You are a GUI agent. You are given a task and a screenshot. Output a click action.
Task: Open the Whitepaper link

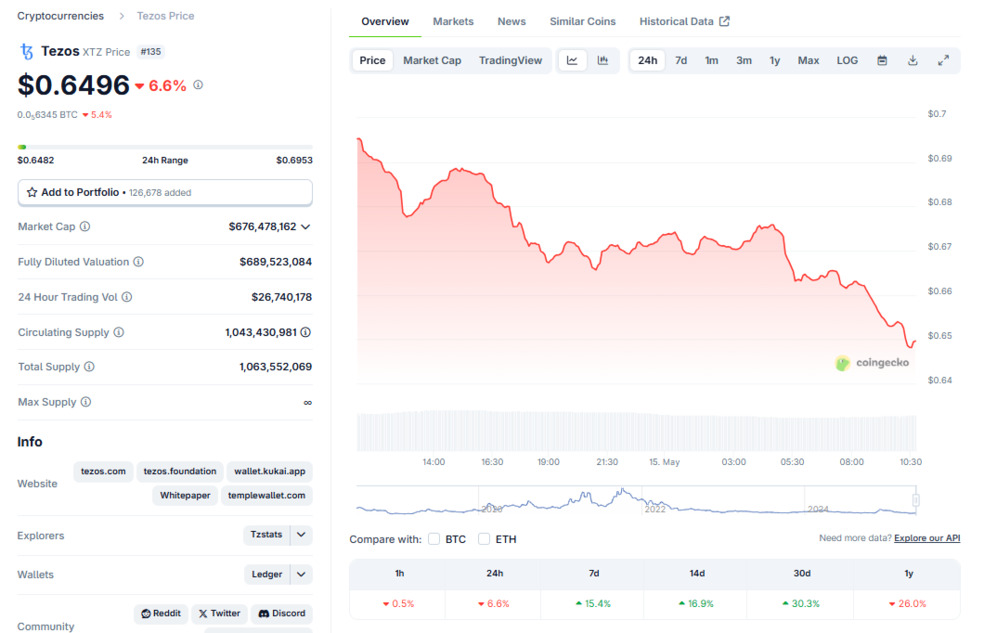click(185, 495)
